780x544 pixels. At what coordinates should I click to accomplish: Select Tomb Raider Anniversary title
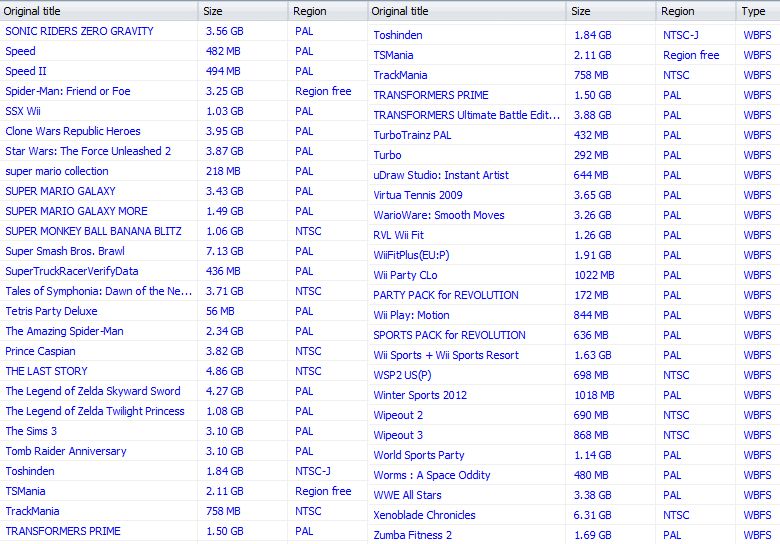(66, 451)
